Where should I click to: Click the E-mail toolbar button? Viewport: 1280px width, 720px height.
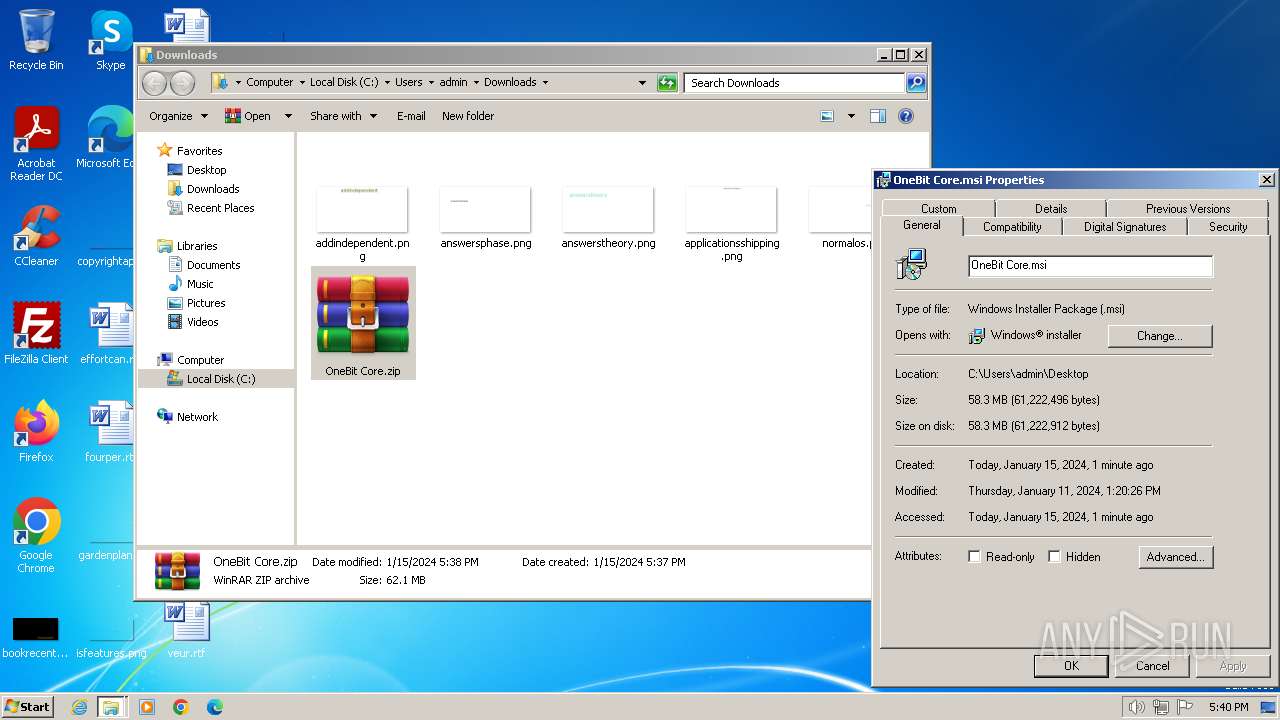click(411, 116)
